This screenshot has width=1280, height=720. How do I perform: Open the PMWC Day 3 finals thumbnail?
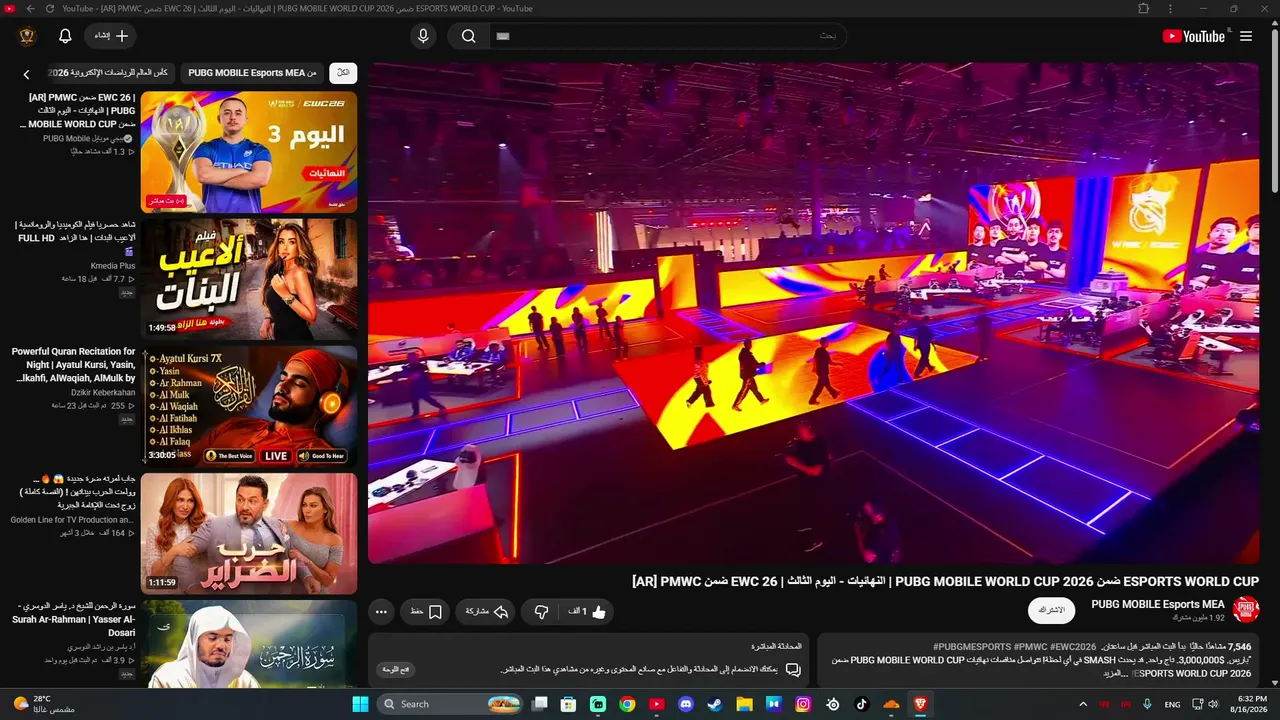point(249,152)
